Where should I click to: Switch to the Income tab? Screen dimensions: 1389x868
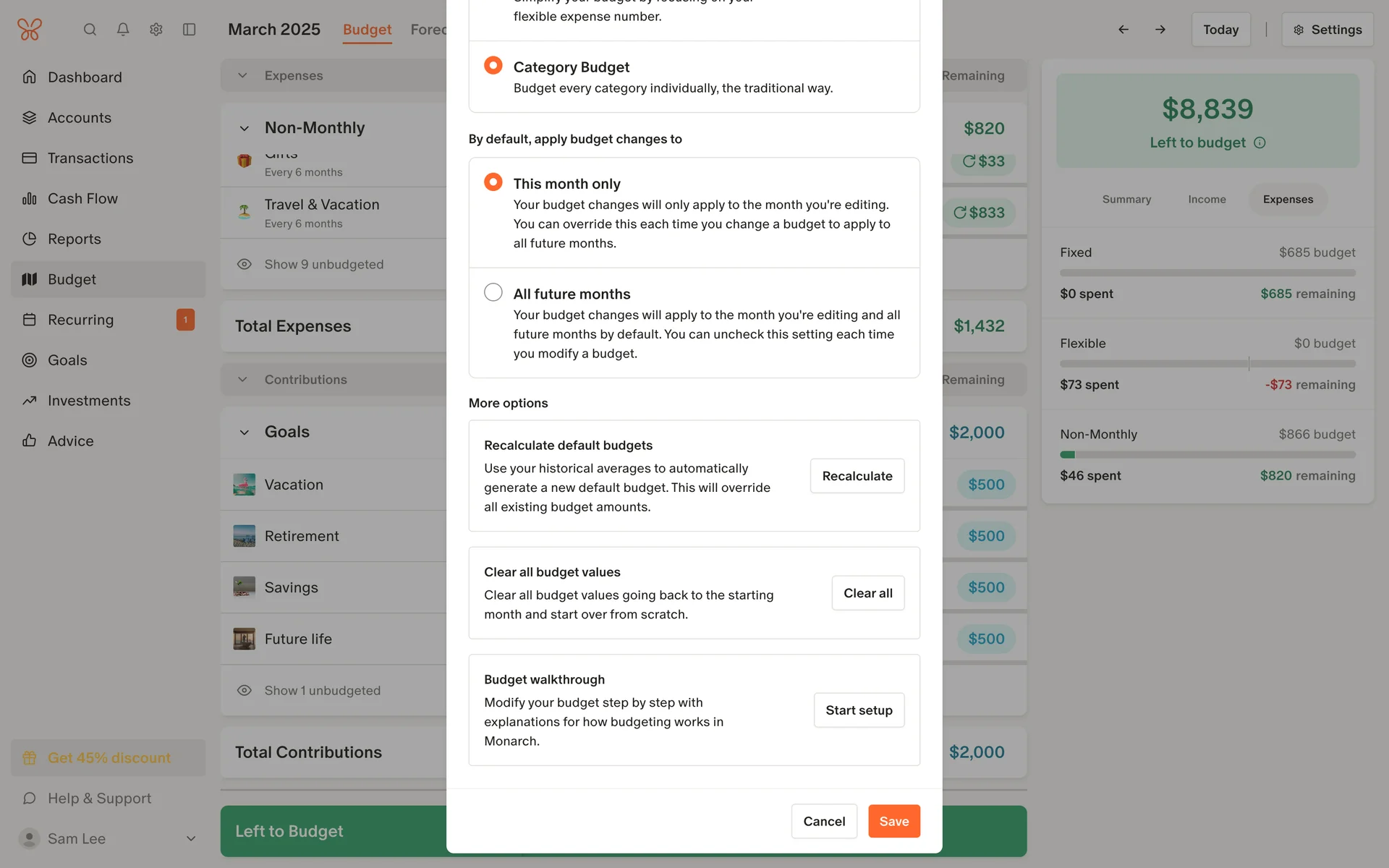1207,200
